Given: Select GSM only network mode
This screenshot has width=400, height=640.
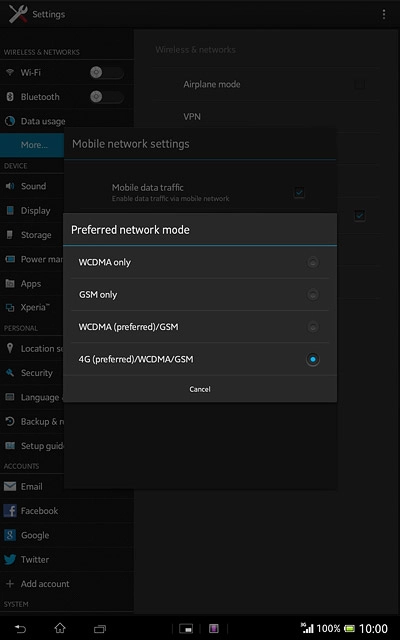Looking at the screenshot, I should 200,294.
